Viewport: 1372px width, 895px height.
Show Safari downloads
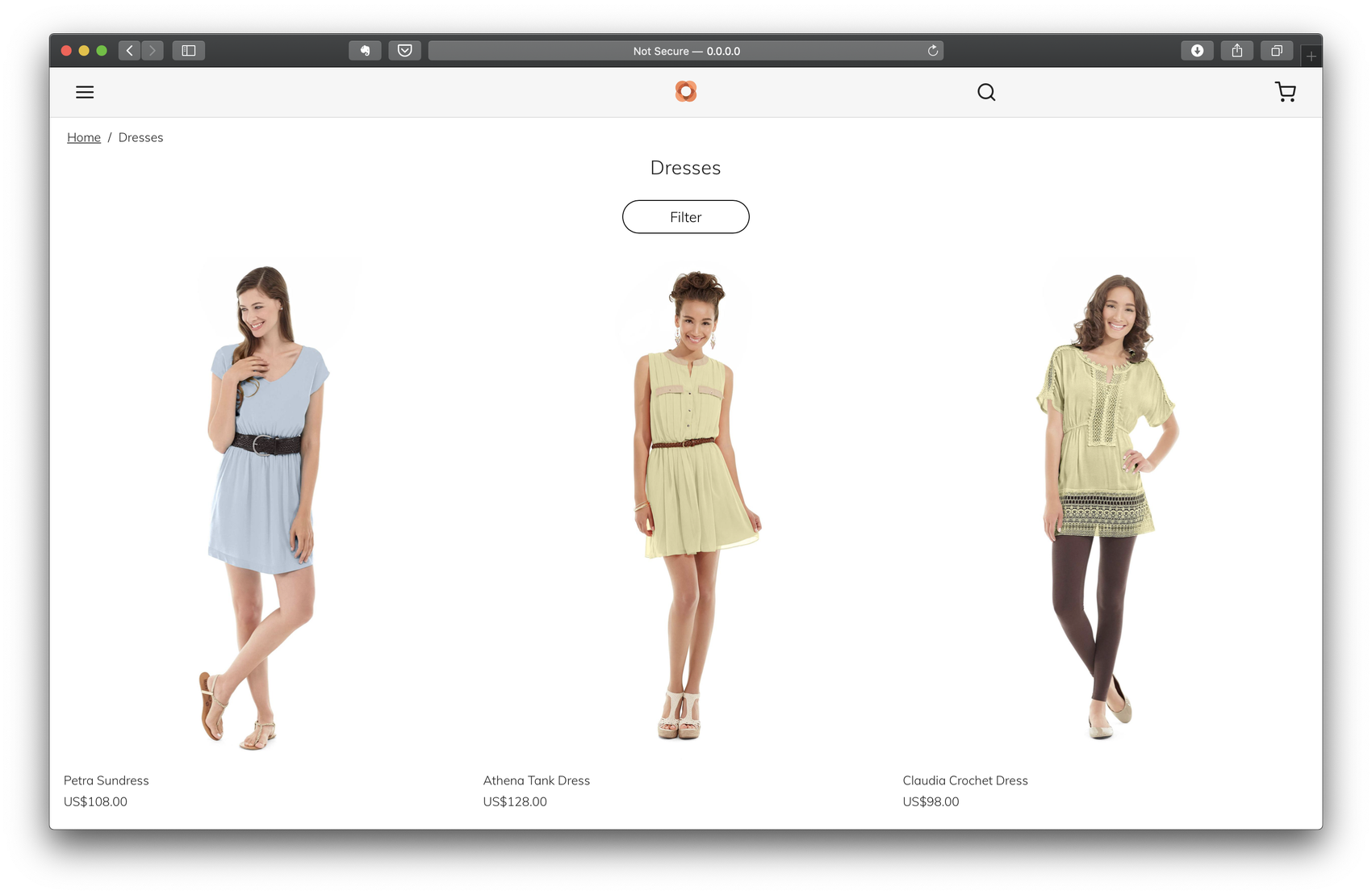[1198, 50]
